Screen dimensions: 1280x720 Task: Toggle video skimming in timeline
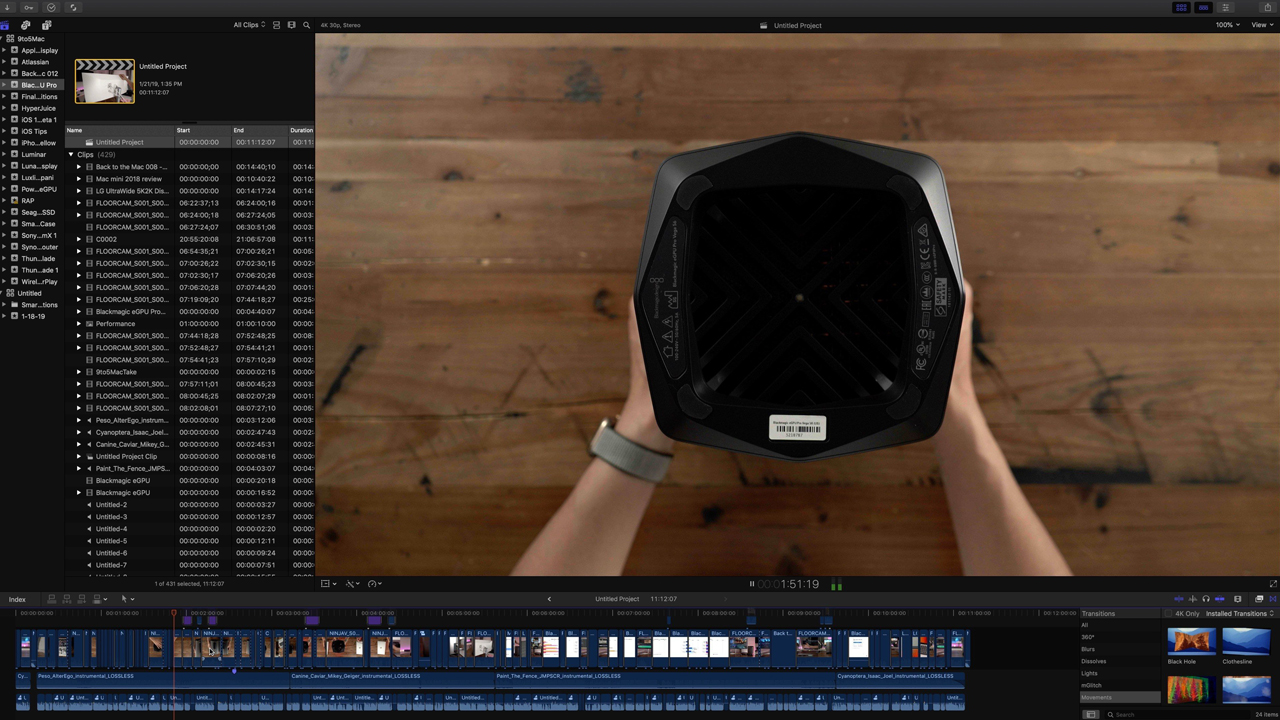[1179, 599]
